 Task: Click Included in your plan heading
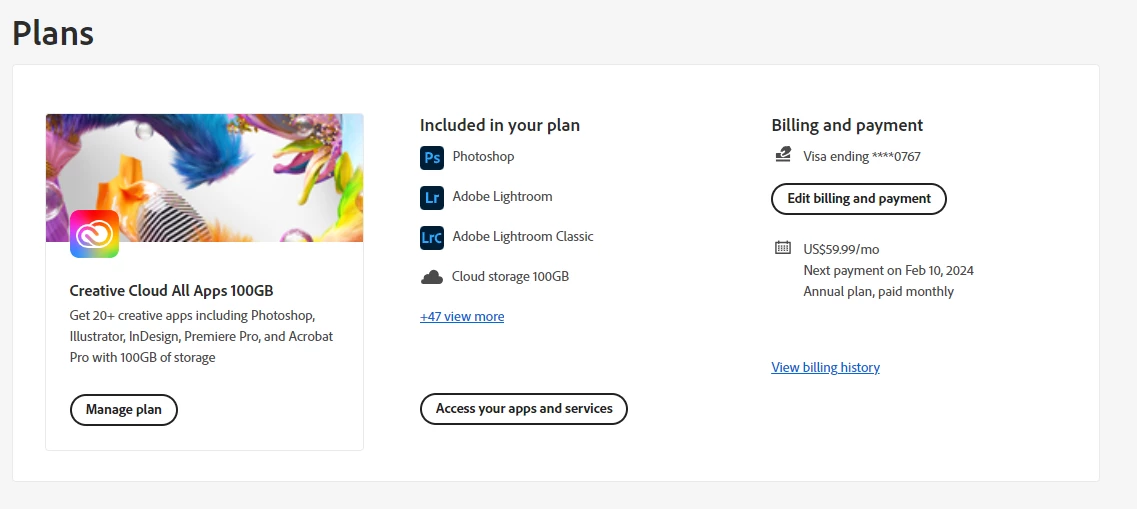(500, 125)
